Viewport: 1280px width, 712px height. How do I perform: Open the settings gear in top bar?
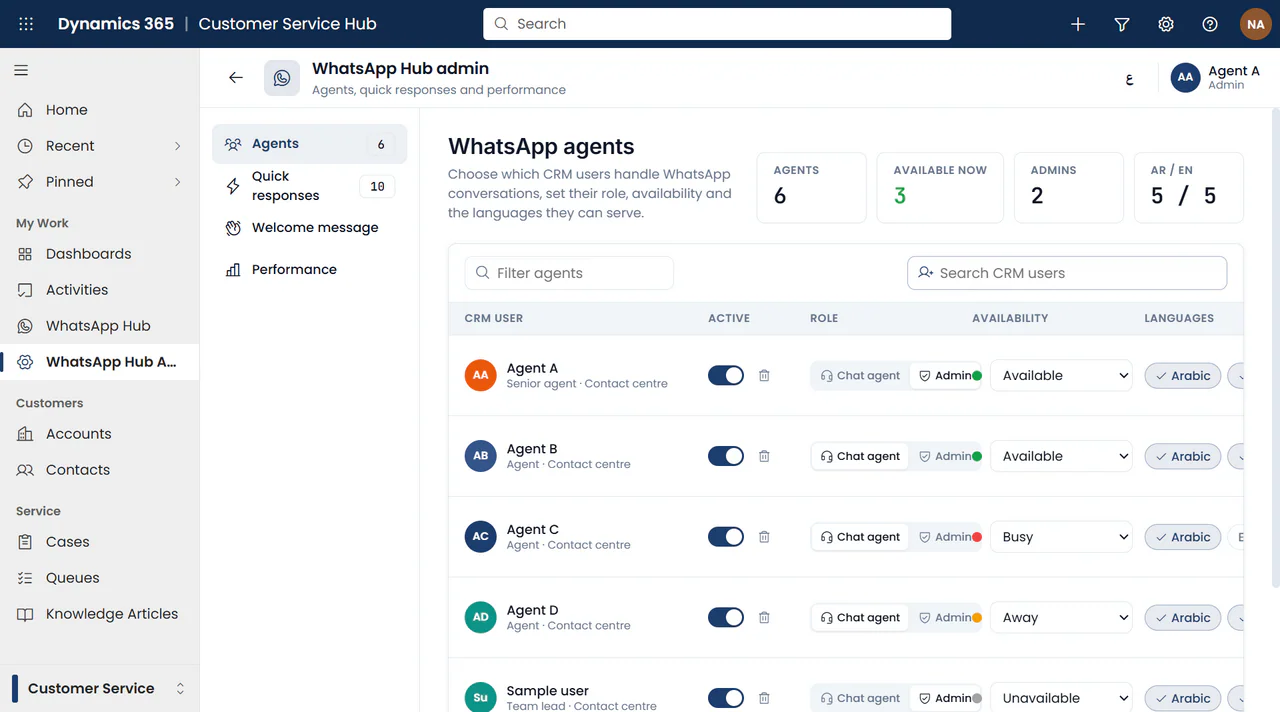[x=1166, y=24]
